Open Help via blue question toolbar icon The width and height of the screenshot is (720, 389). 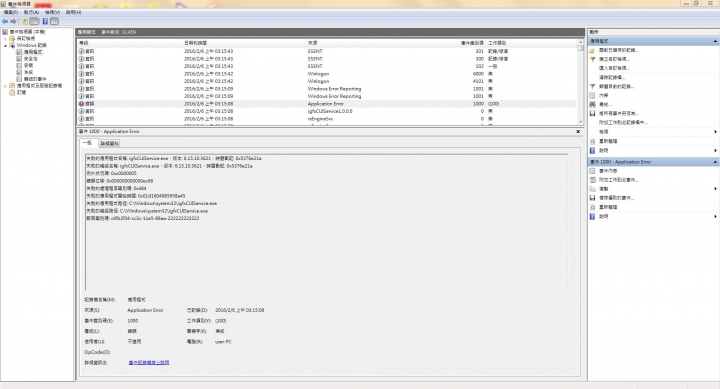point(45,22)
